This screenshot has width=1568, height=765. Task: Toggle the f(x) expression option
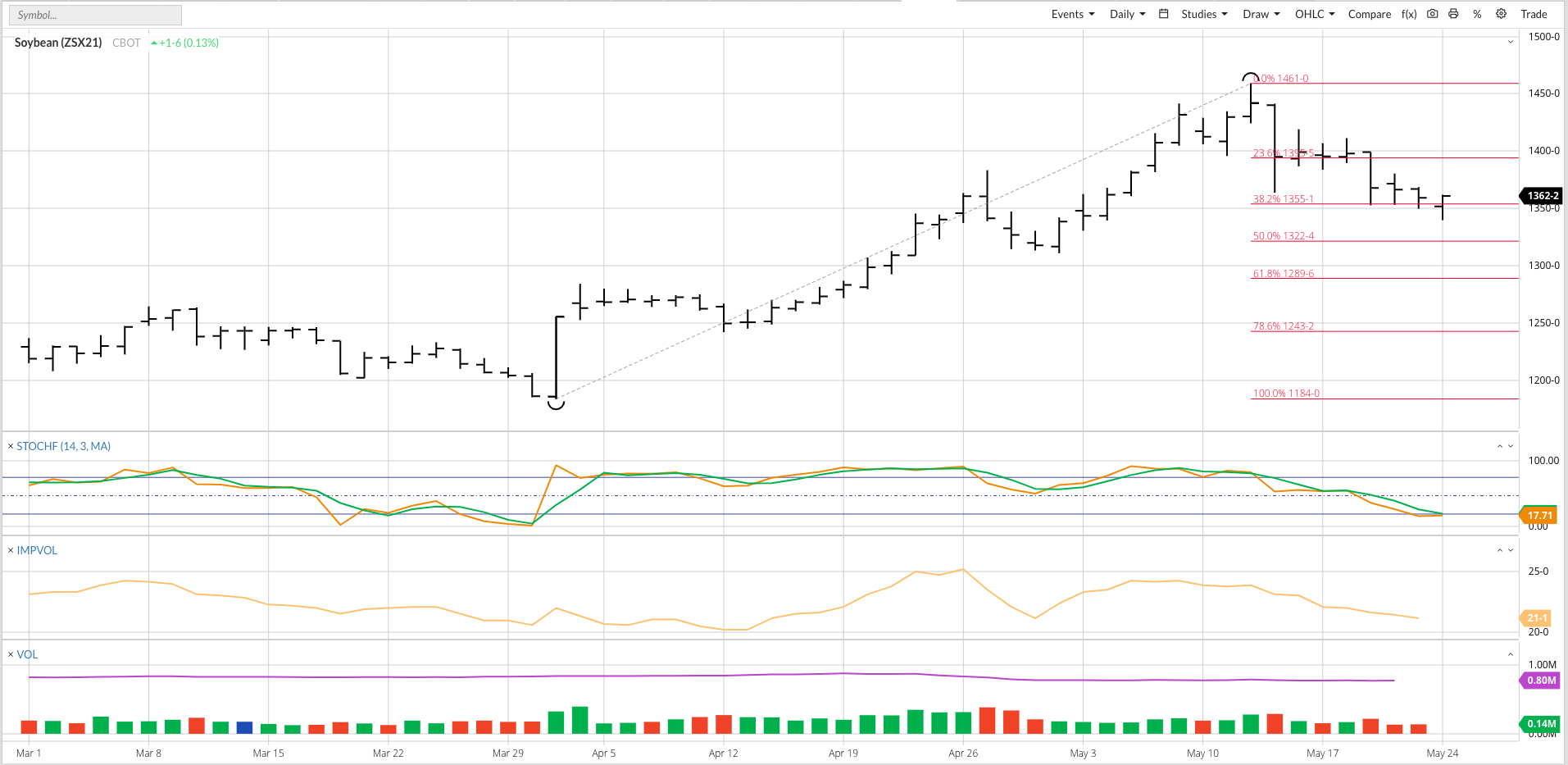coord(1409,14)
